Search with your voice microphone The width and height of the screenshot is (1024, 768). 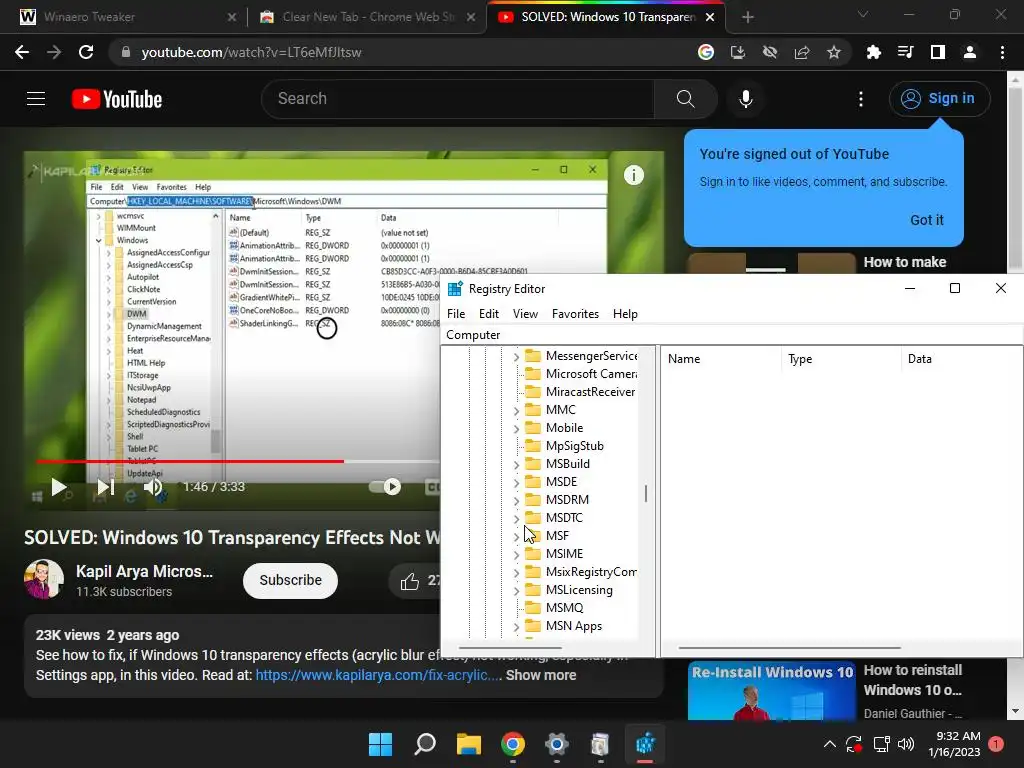[x=746, y=99]
